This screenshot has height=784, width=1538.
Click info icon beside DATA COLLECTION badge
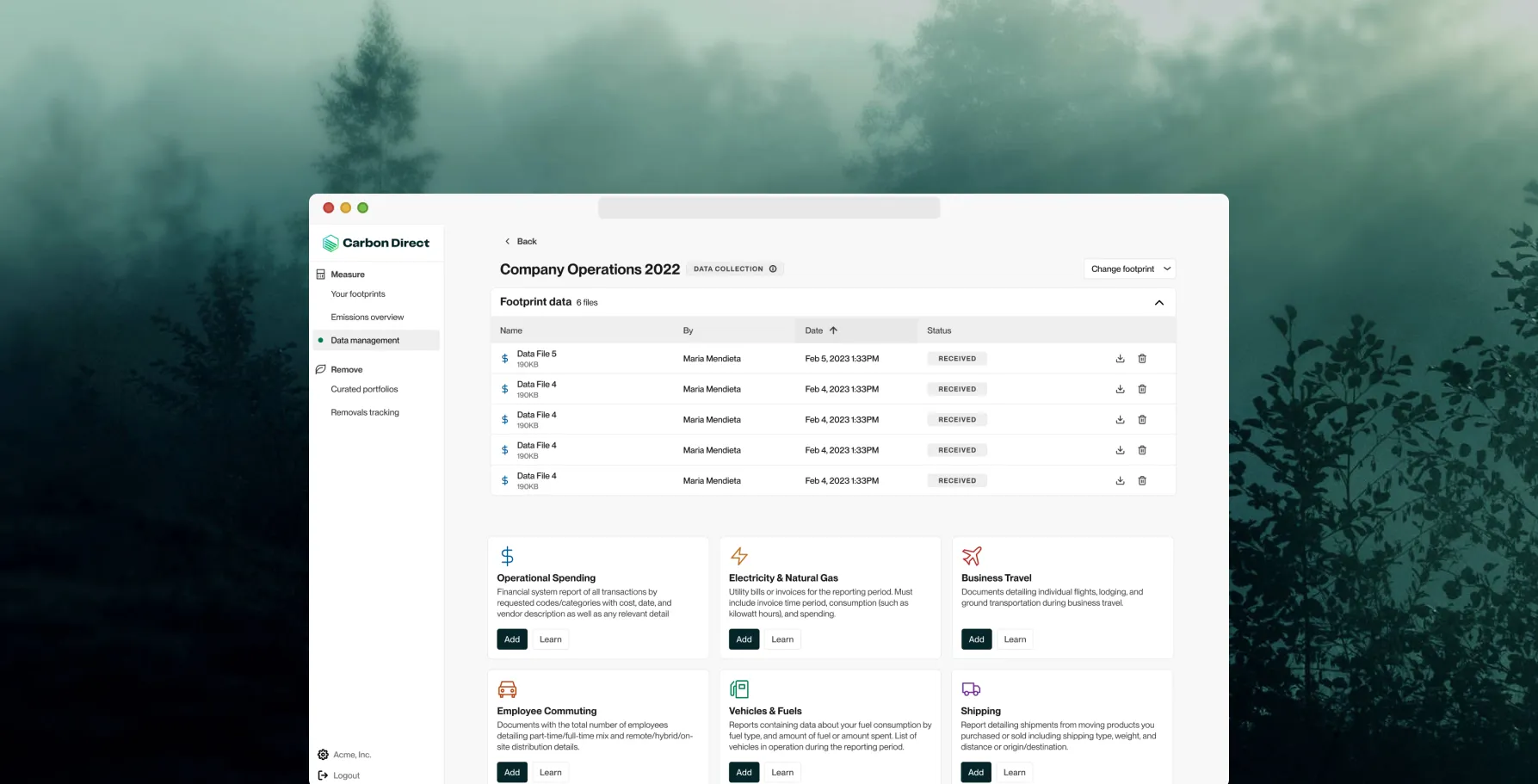(773, 269)
